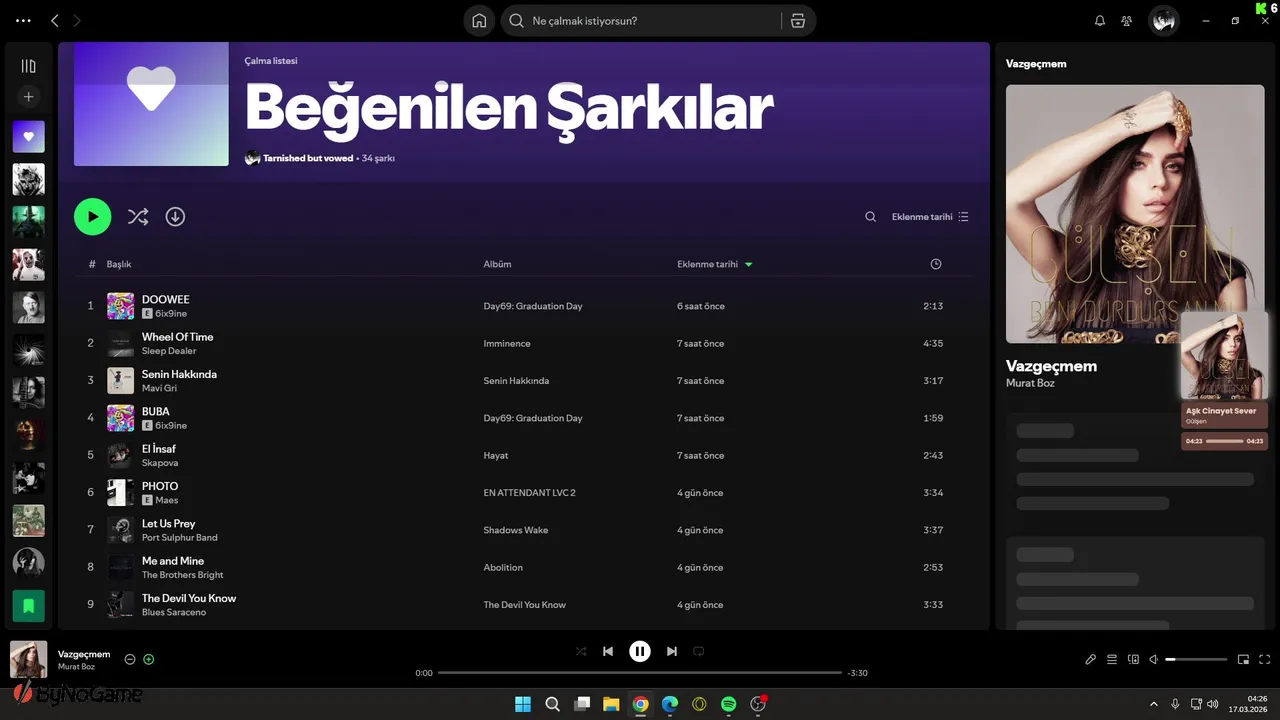1280x720 pixels.
Task: Open the profile avatar menu
Action: pyautogui.click(x=1163, y=20)
